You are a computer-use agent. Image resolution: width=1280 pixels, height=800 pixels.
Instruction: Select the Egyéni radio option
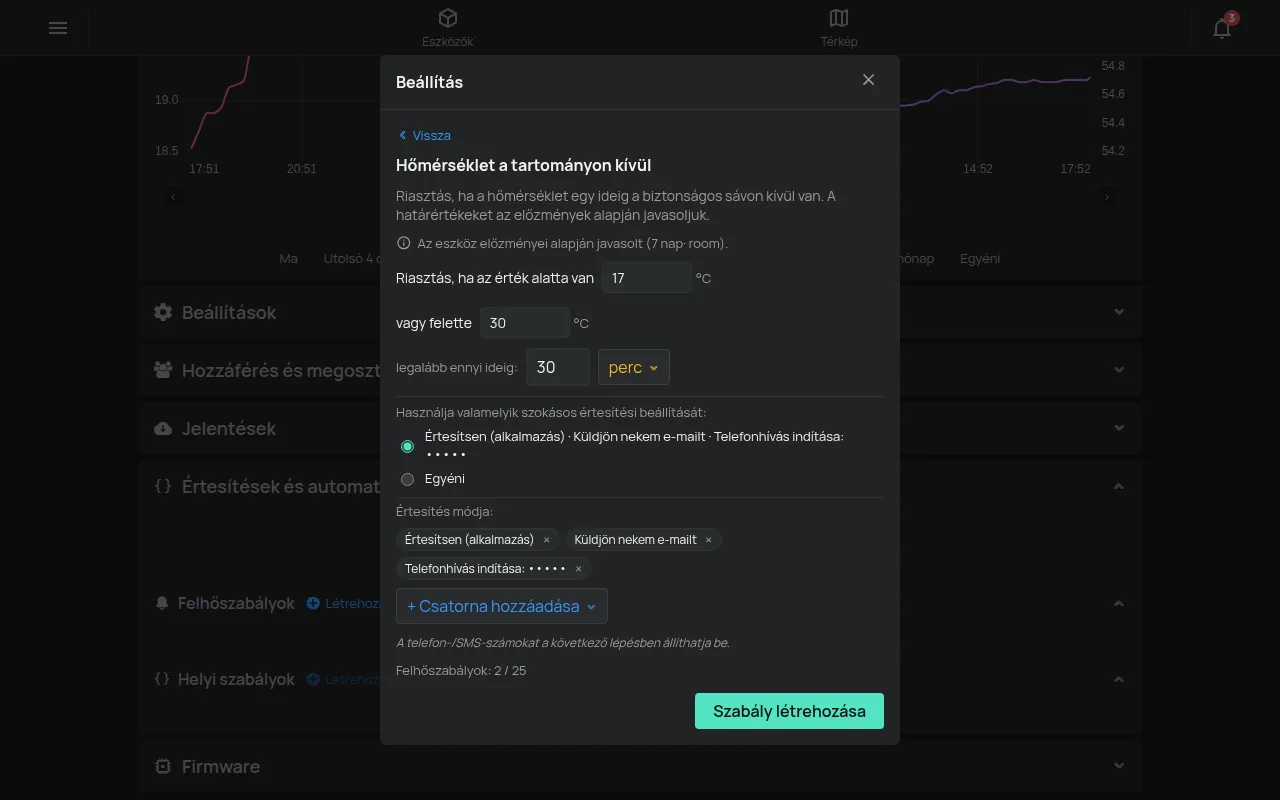(x=407, y=479)
